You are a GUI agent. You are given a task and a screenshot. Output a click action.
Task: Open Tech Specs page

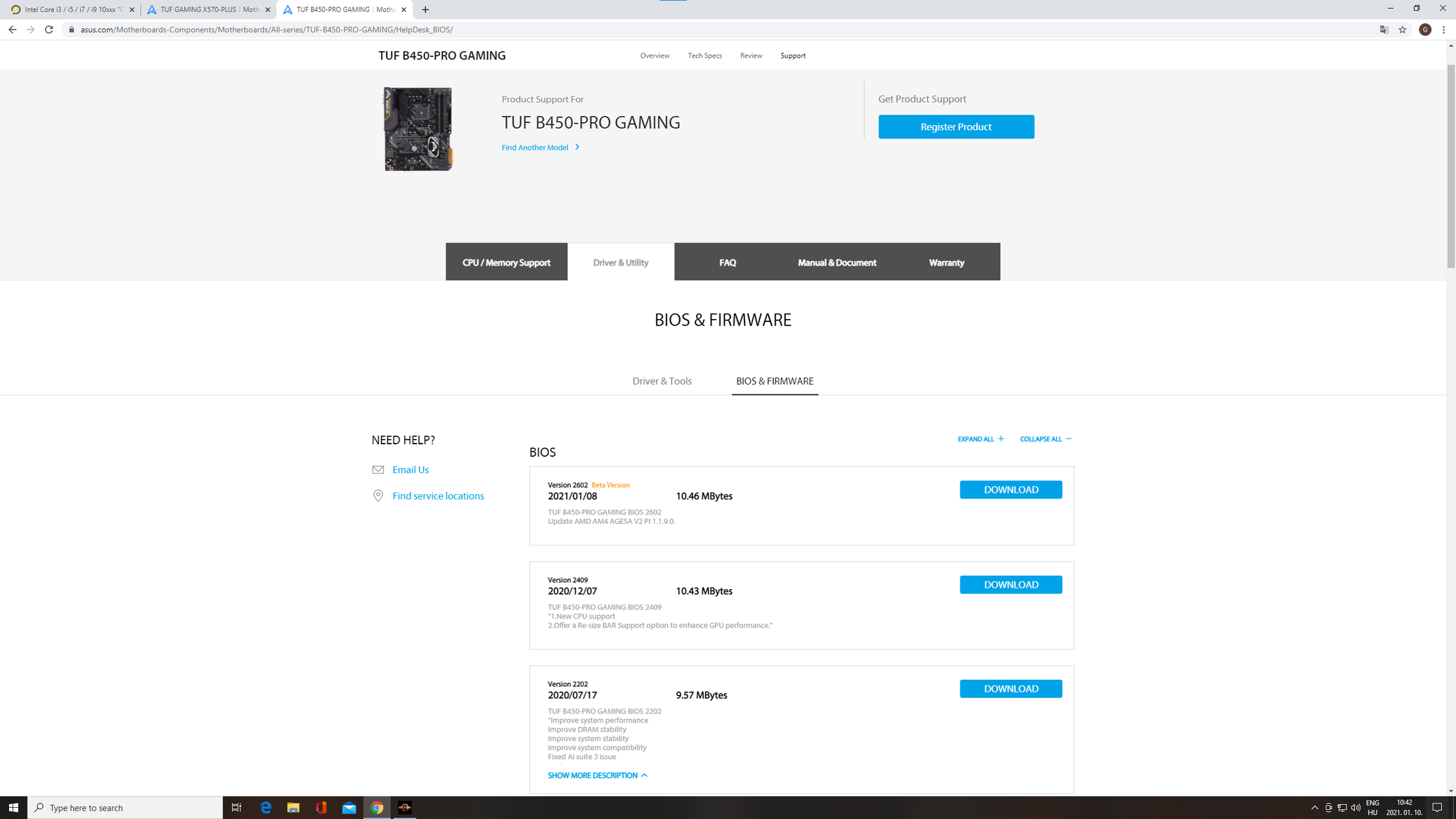pos(704,56)
